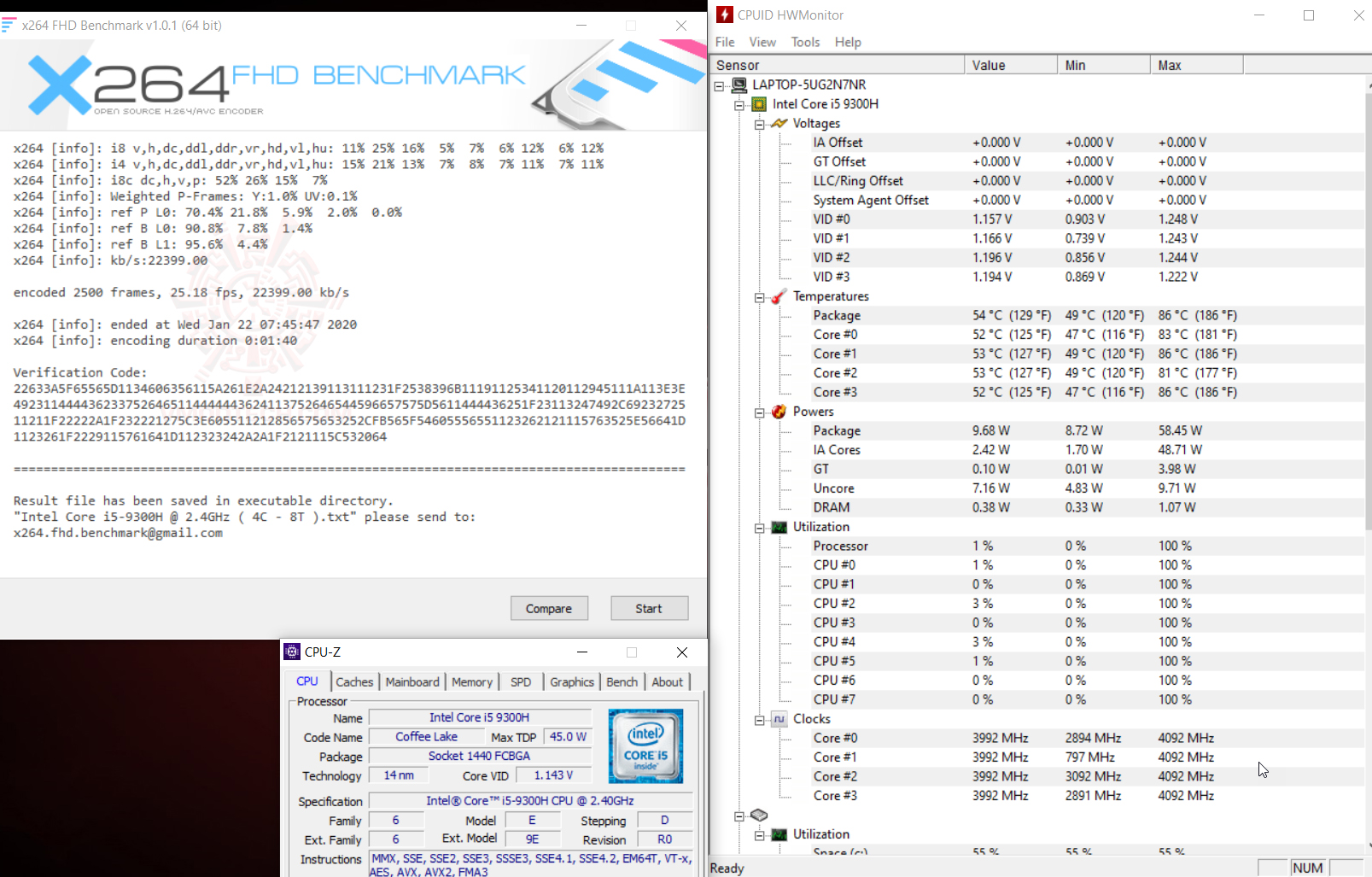Click the Compare button in x264 Benchmark
Screen dimensions: 1372x877
(549, 608)
